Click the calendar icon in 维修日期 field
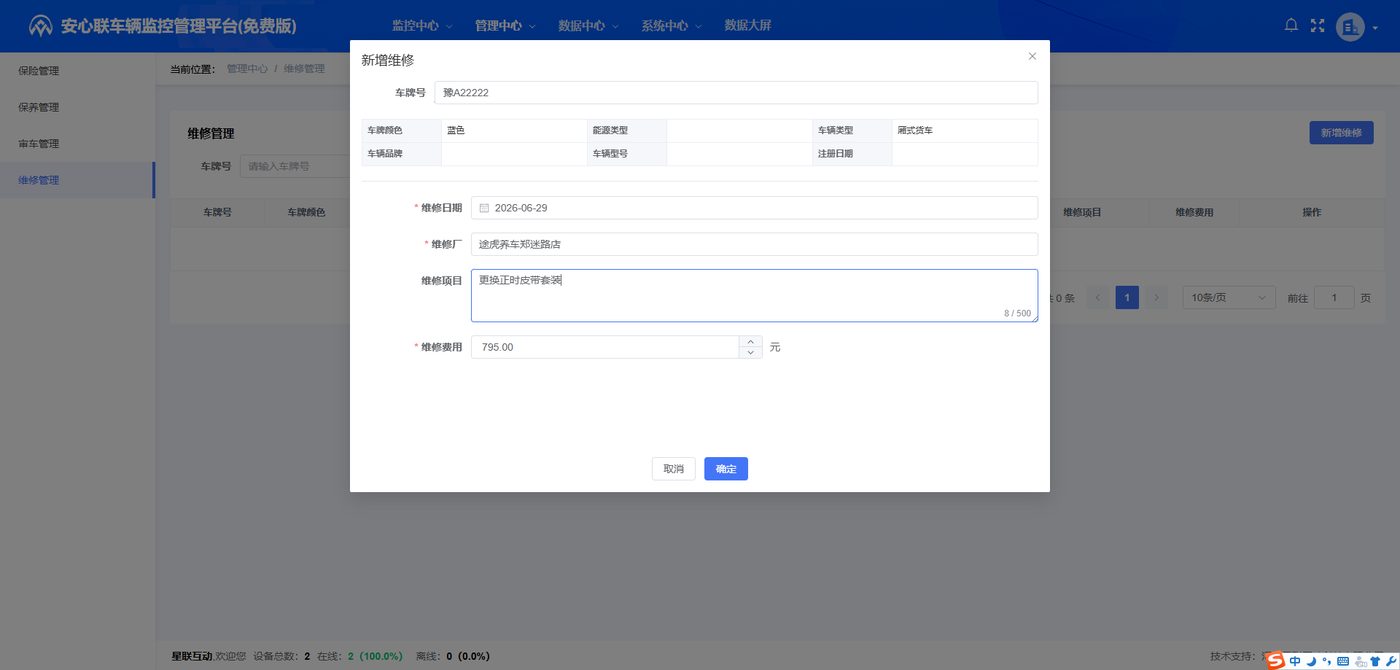Viewport: 1400px width, 670px height. [484, 208]
